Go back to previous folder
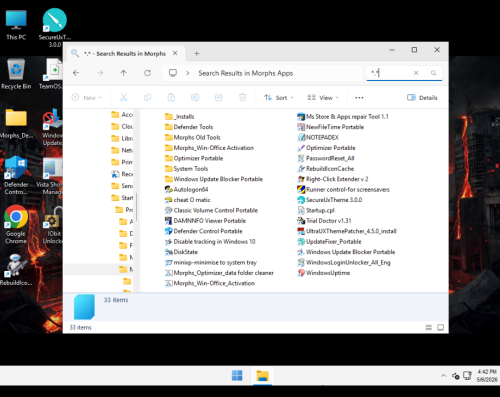Image resolution: width=500 pixels, height=397 pixels. tap(76, 73)
